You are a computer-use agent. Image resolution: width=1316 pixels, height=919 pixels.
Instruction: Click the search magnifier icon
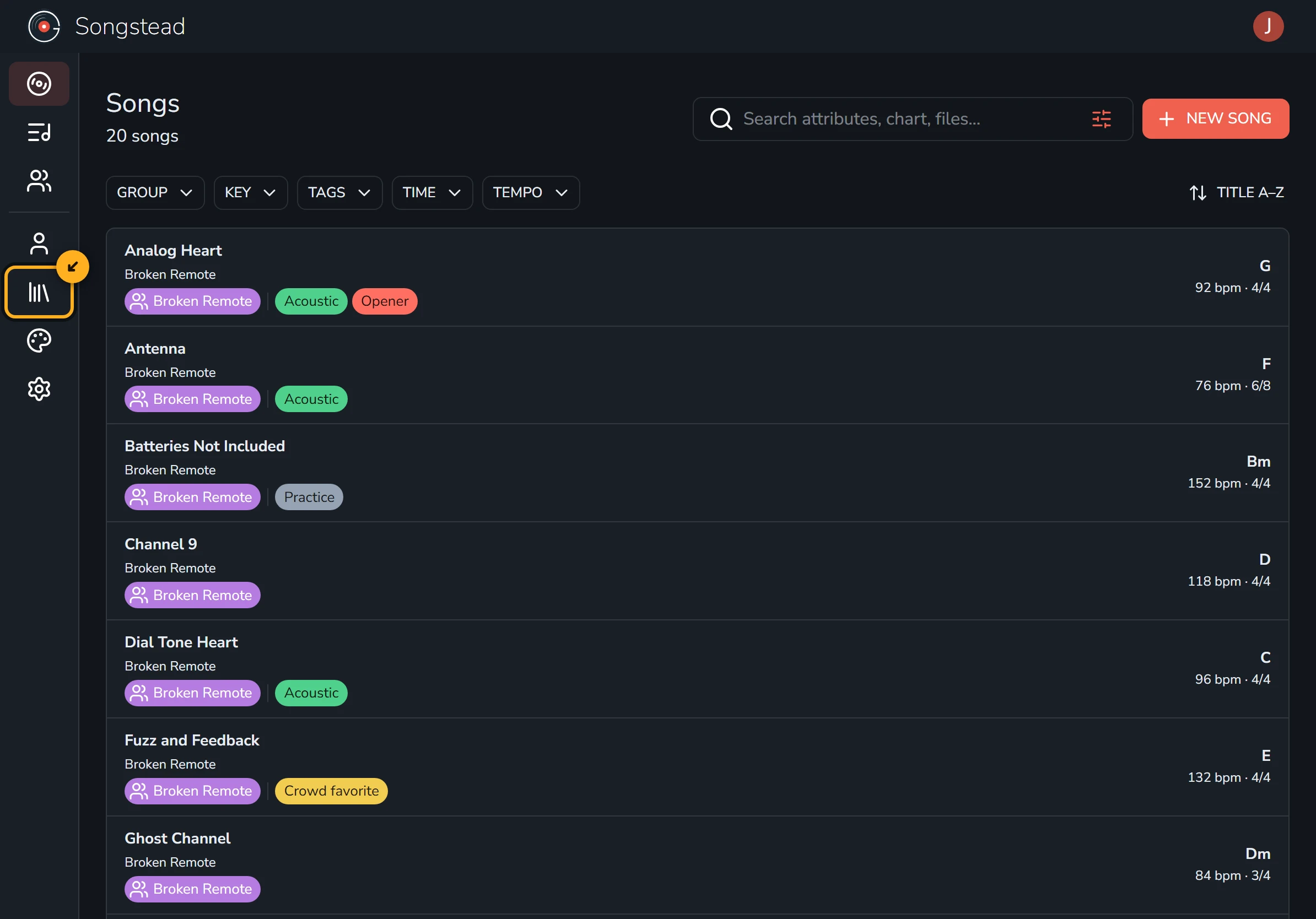click(721, 118)
